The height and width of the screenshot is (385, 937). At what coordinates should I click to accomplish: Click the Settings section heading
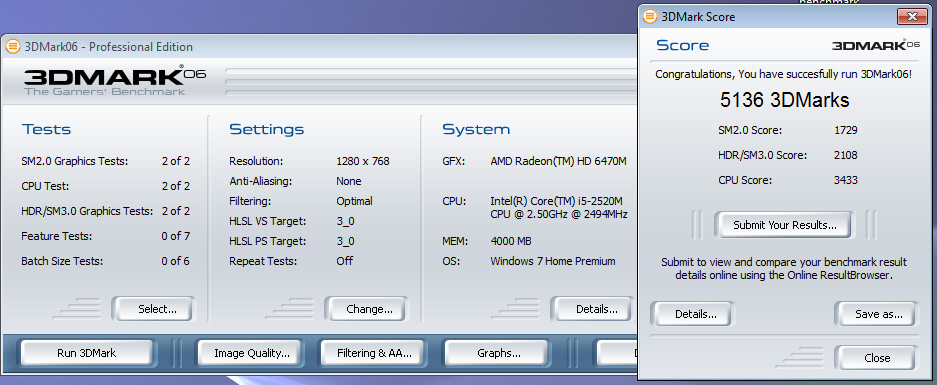point(267,129)
